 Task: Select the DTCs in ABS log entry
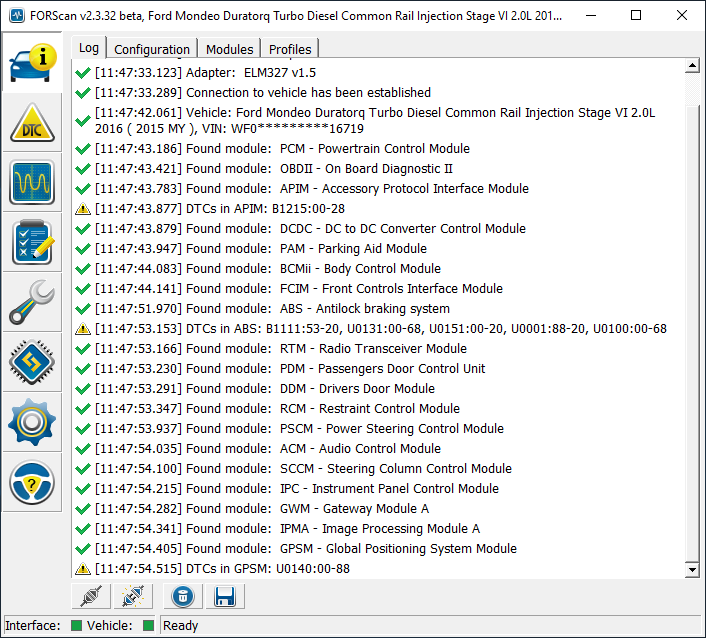point(380,329)
